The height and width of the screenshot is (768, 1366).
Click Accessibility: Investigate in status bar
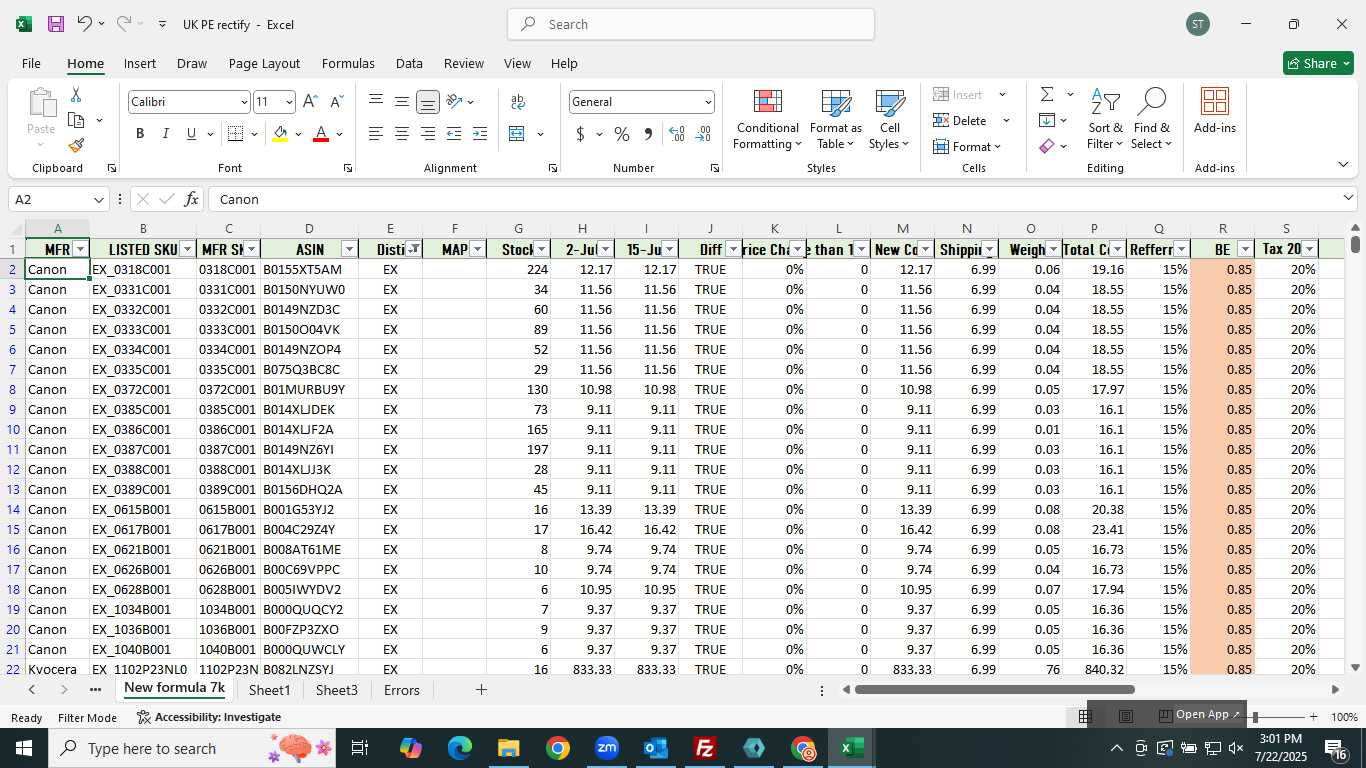point(208,717)
